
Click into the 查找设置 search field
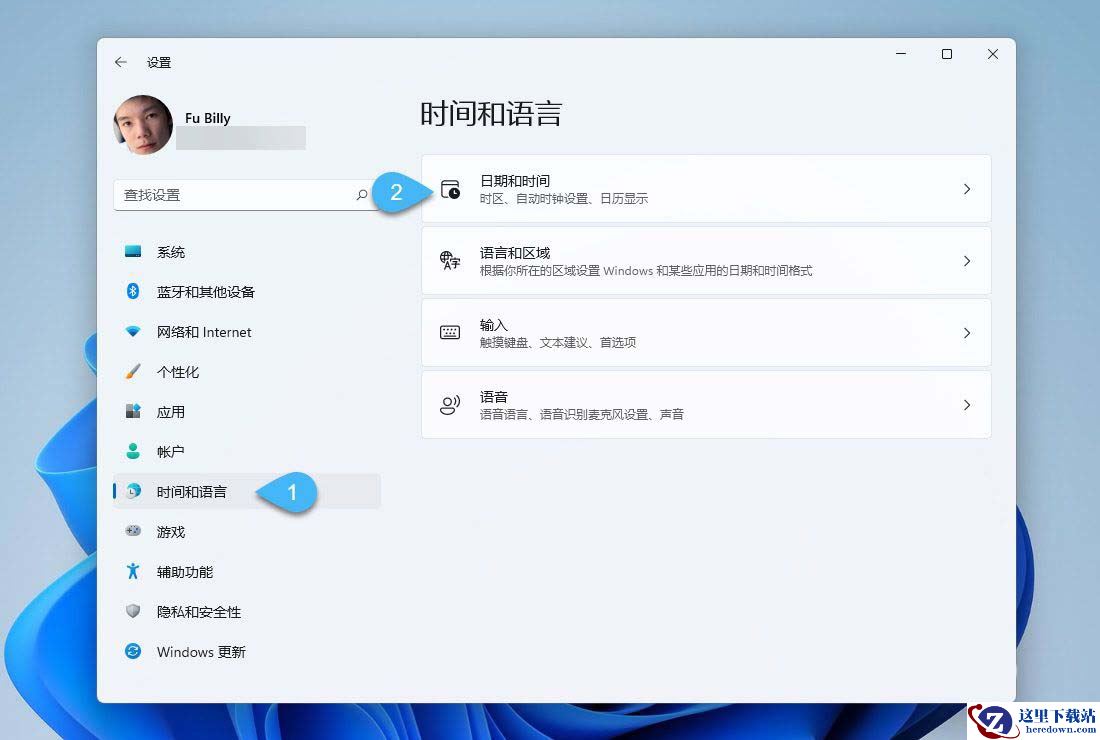pos(246,195)
